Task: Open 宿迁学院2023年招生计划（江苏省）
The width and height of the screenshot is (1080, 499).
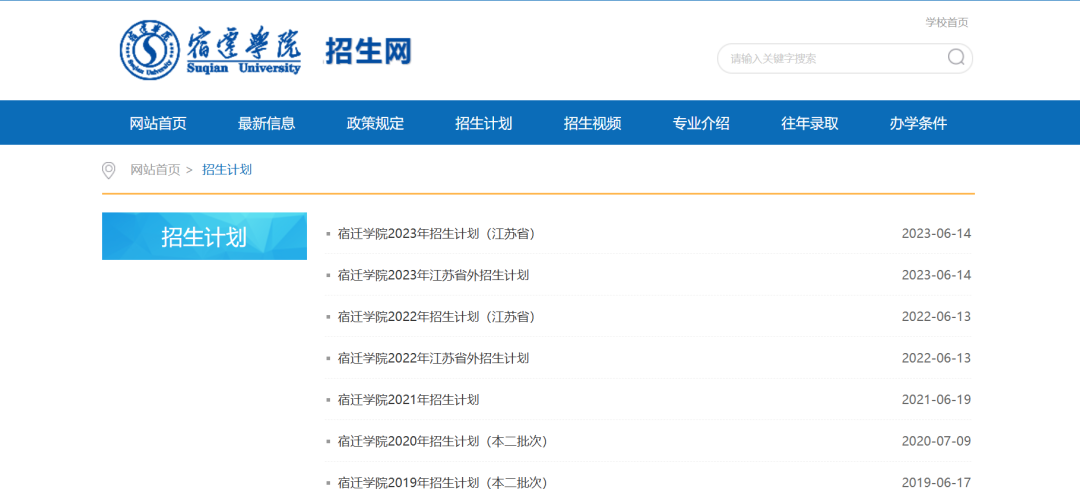Action: (437, 234)
